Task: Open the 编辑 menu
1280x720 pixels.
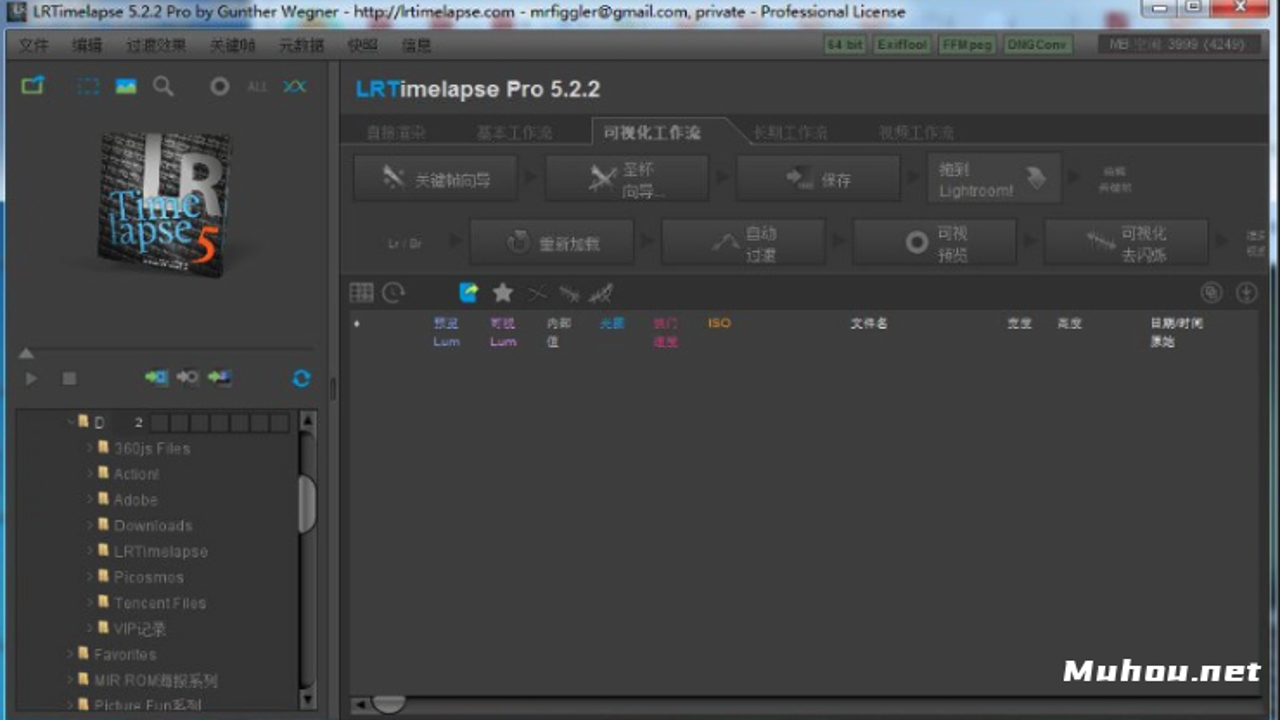Action: coord(87,45)
